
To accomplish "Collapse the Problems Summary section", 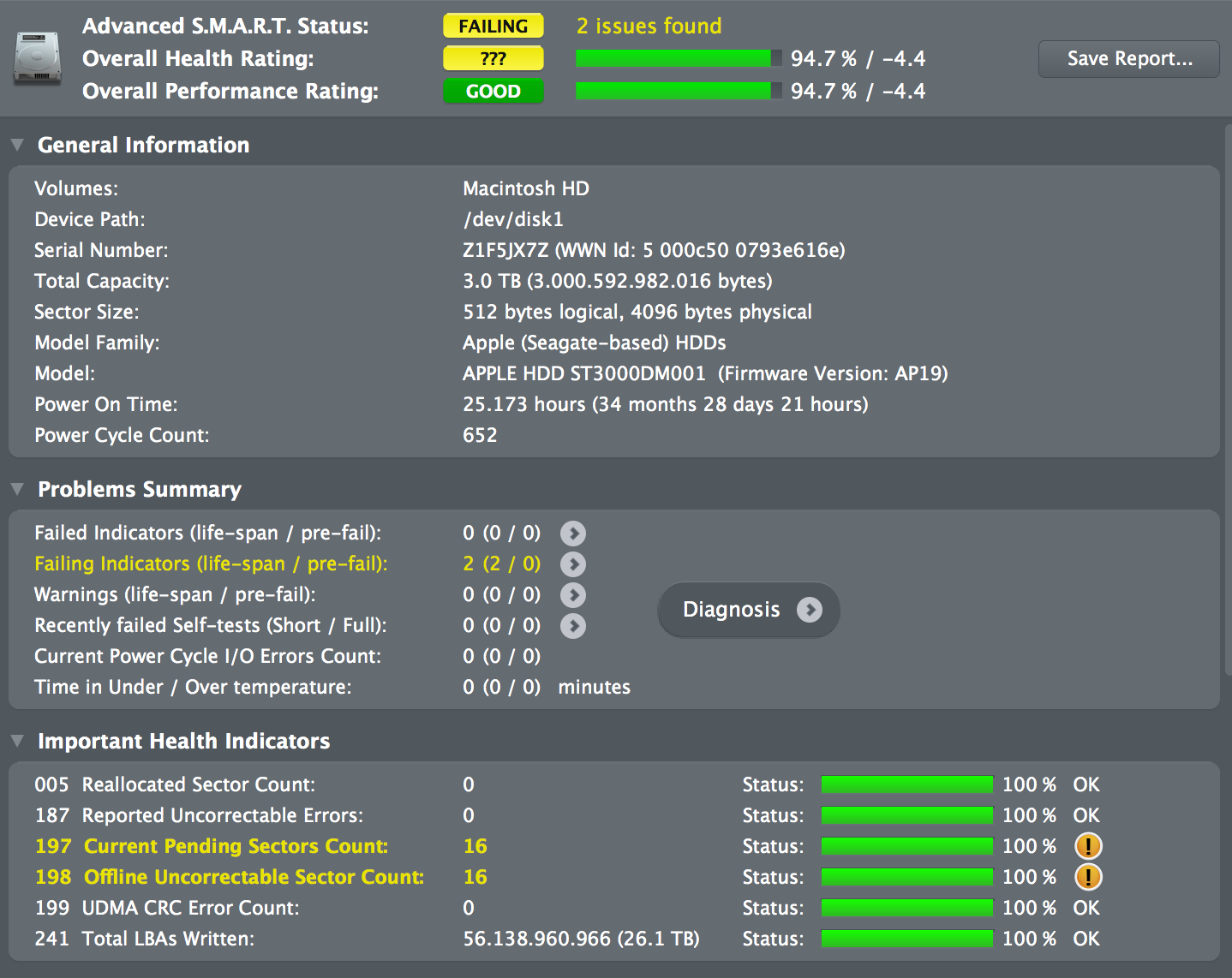I will (17, 489).
